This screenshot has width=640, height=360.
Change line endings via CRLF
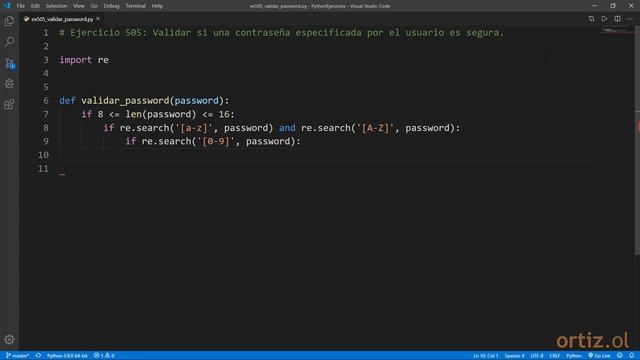[x=554, y=356]
